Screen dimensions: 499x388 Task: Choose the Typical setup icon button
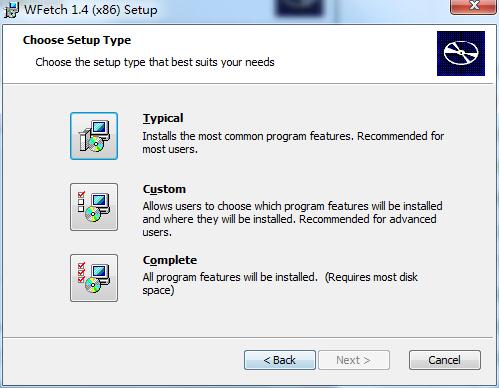94,136
